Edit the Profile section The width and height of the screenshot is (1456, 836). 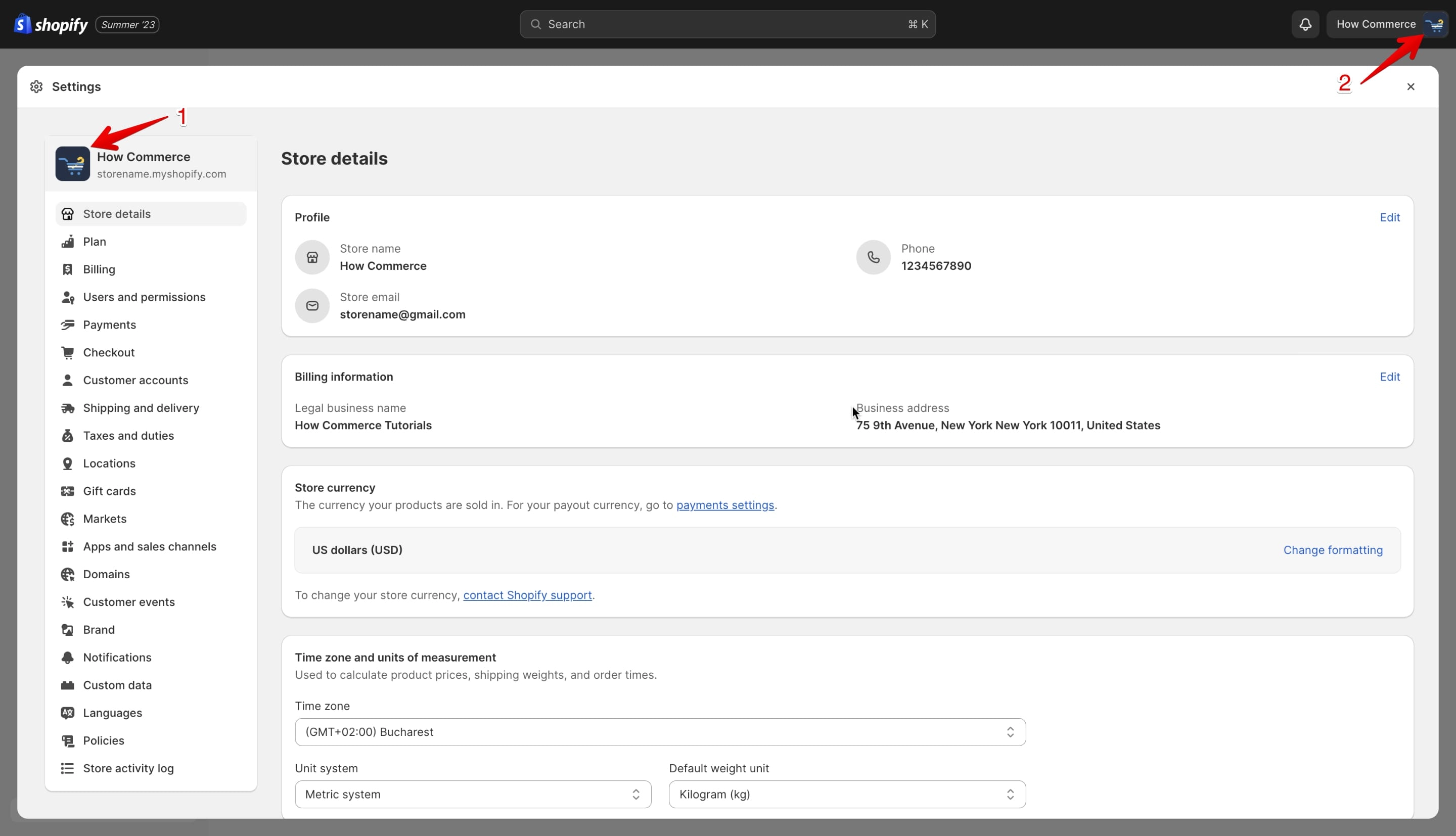coord(1389,217)
